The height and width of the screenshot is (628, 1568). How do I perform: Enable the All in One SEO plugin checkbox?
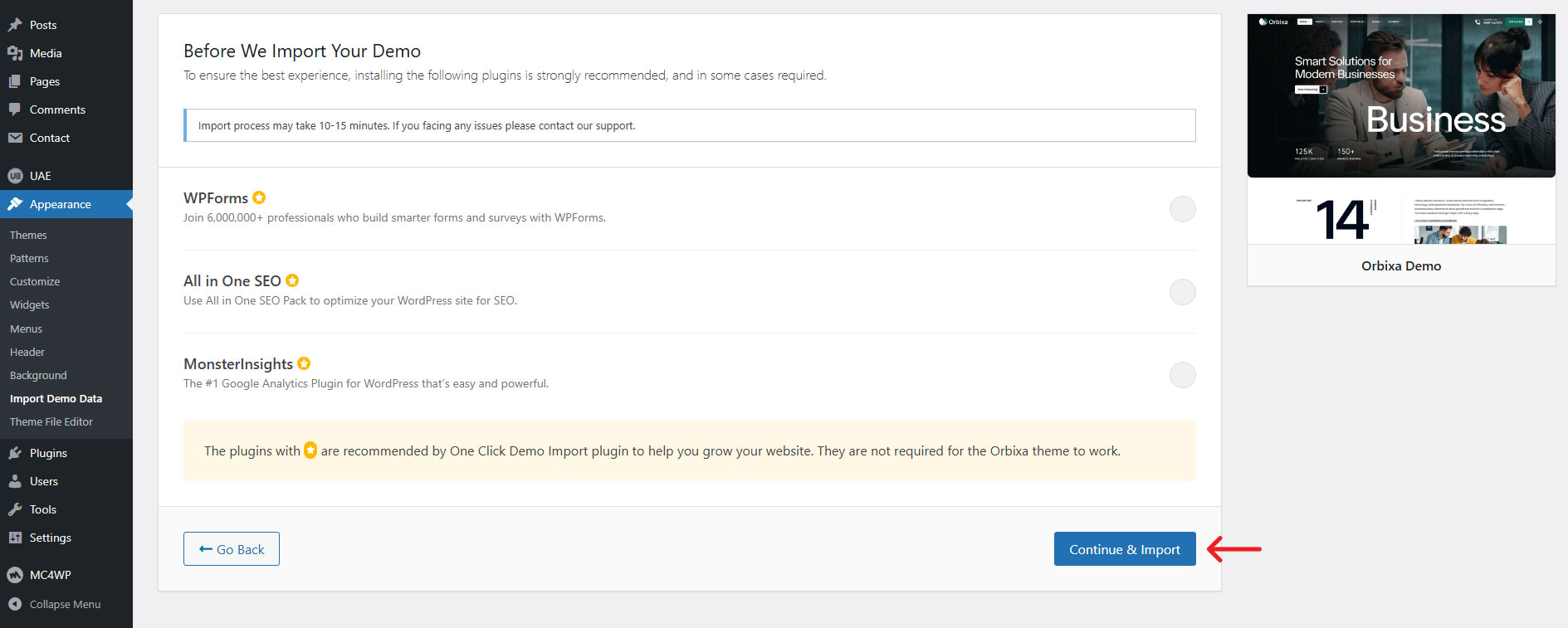(1182, 292)
